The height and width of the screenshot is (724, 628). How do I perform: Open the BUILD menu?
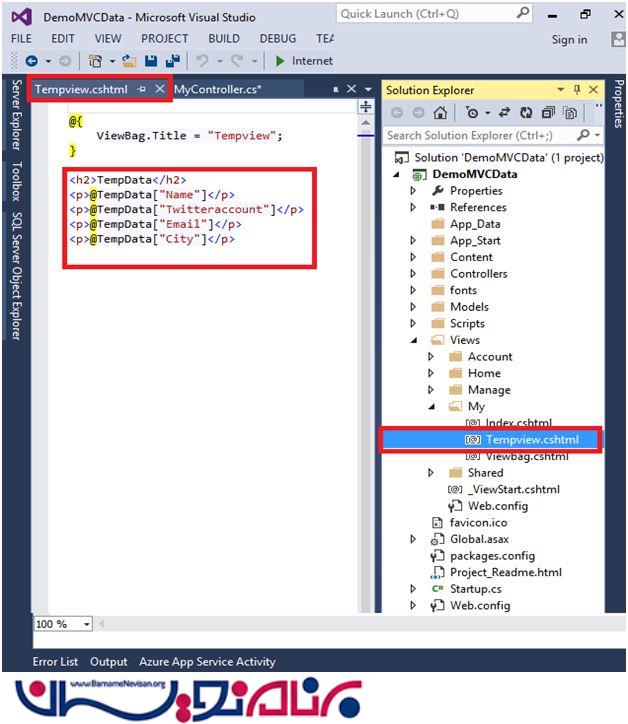[x=223, y=38]
